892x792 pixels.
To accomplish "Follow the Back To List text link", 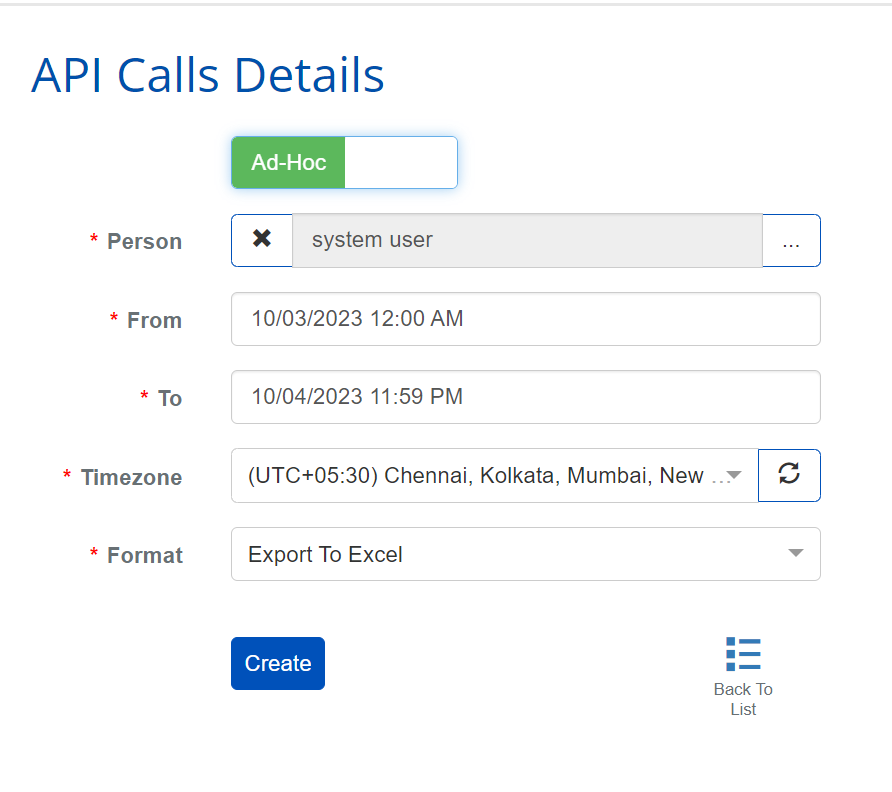I will click(x=743, y=699).
